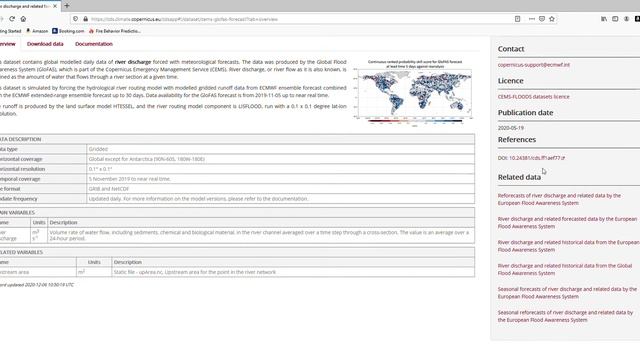Select the 'GRIB and NetCDF' format cell
This screenshot has width=640, height=360.
pos(280,189)
